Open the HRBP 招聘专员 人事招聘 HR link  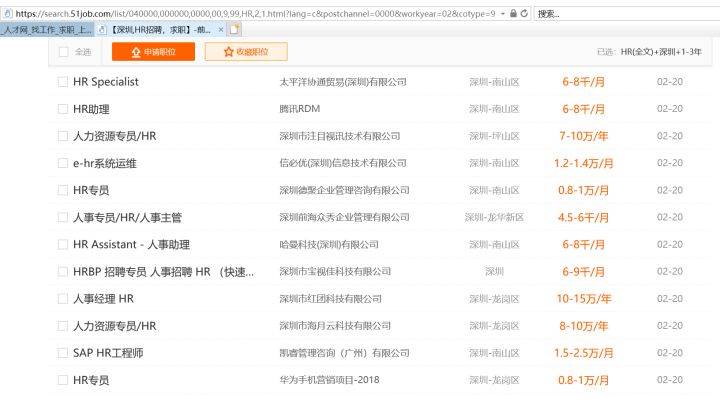point(163,272)
